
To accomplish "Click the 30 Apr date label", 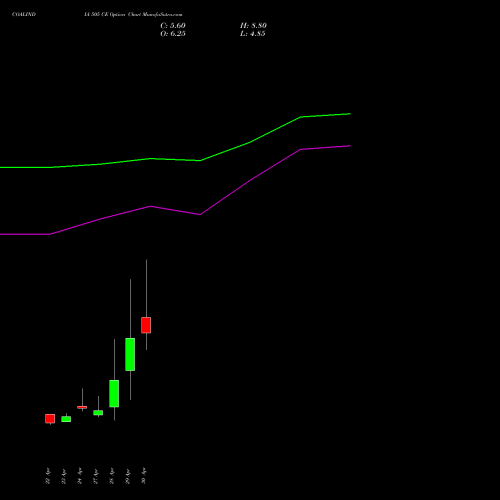I will [x=144, y=476].
